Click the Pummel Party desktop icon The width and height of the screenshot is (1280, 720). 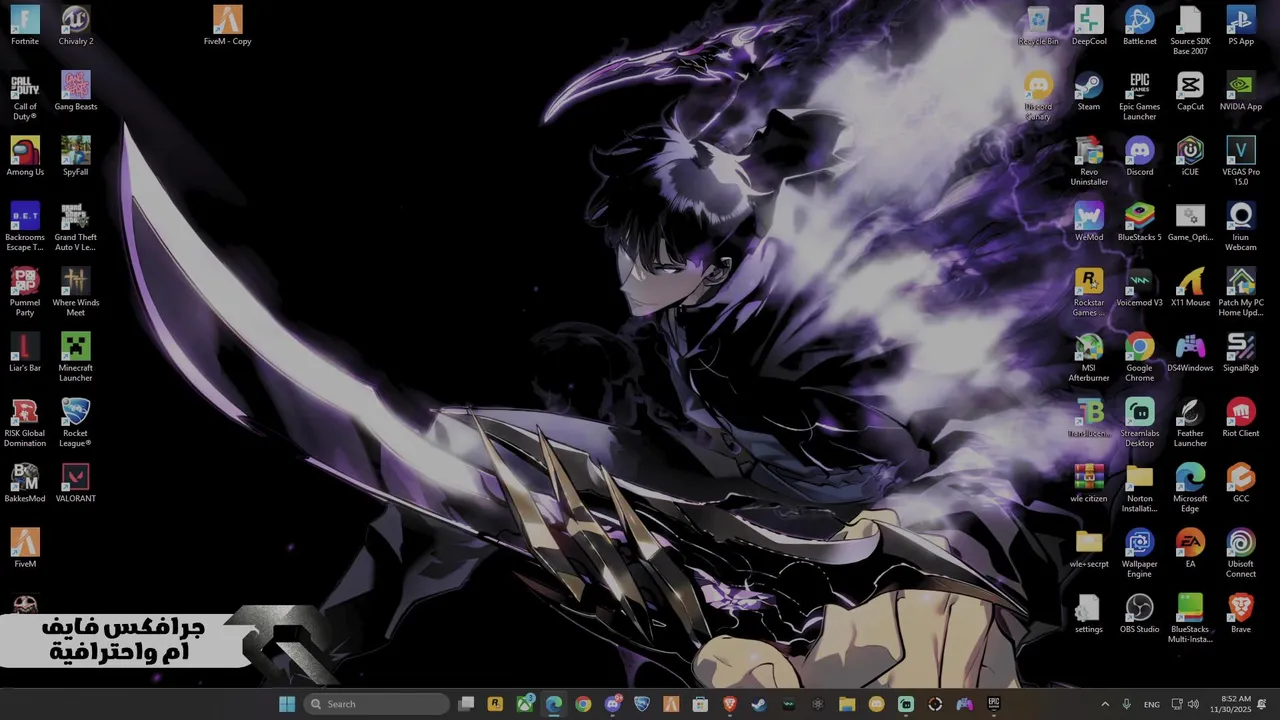[x=25, y=292]
